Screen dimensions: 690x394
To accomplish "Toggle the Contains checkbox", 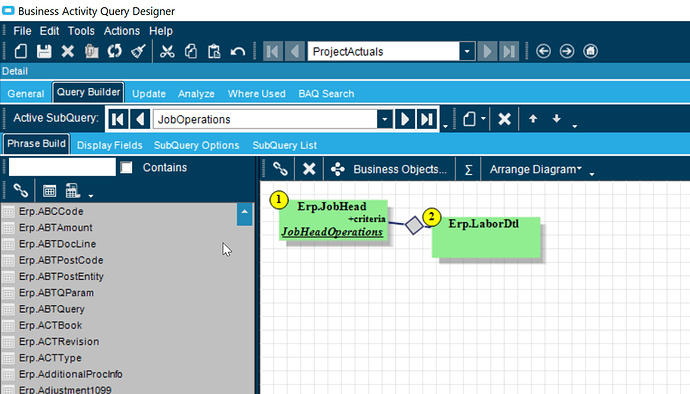I will click(126, 167).
